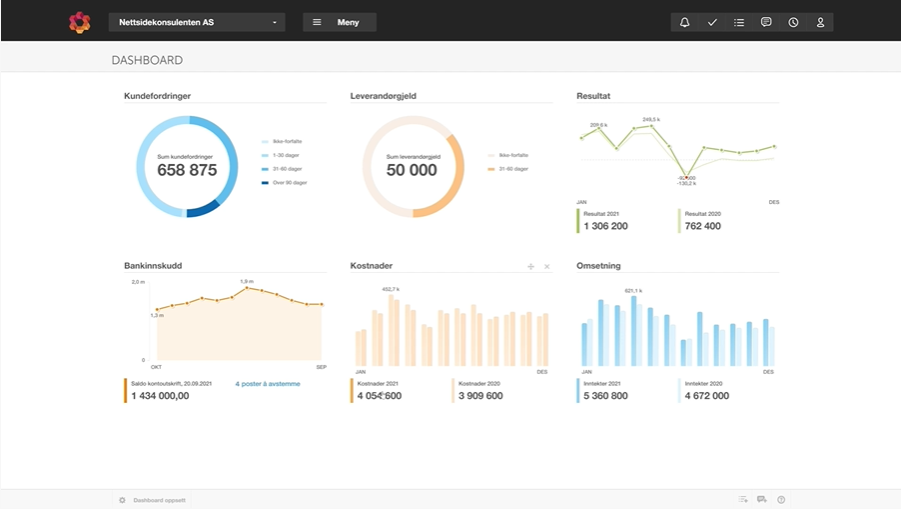Screen dimensions: 901x509
Task: Select 'Ikke-forfalte' legend in Leverandørgjeld
Action: pos(508,155)
